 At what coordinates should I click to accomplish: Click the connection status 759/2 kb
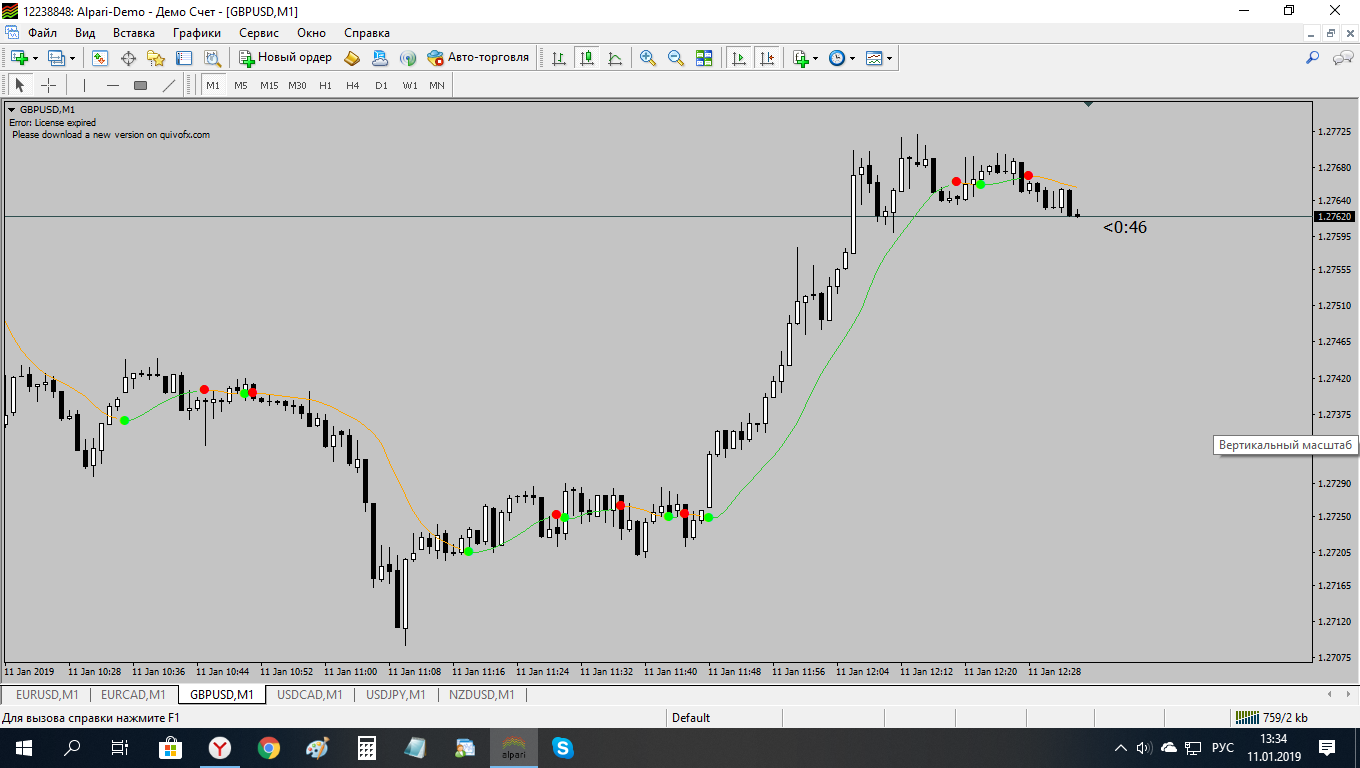pyautogui.click(x=1272, y=717)
